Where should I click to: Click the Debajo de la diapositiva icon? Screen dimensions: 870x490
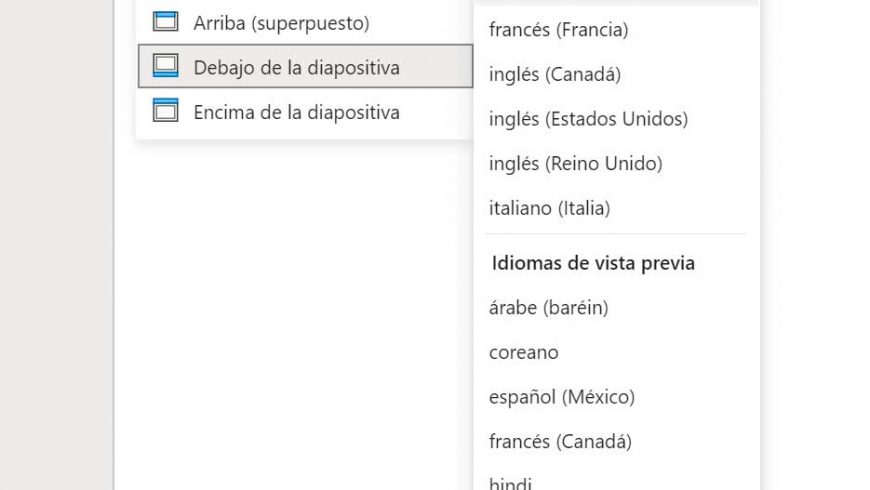(165, 66)
